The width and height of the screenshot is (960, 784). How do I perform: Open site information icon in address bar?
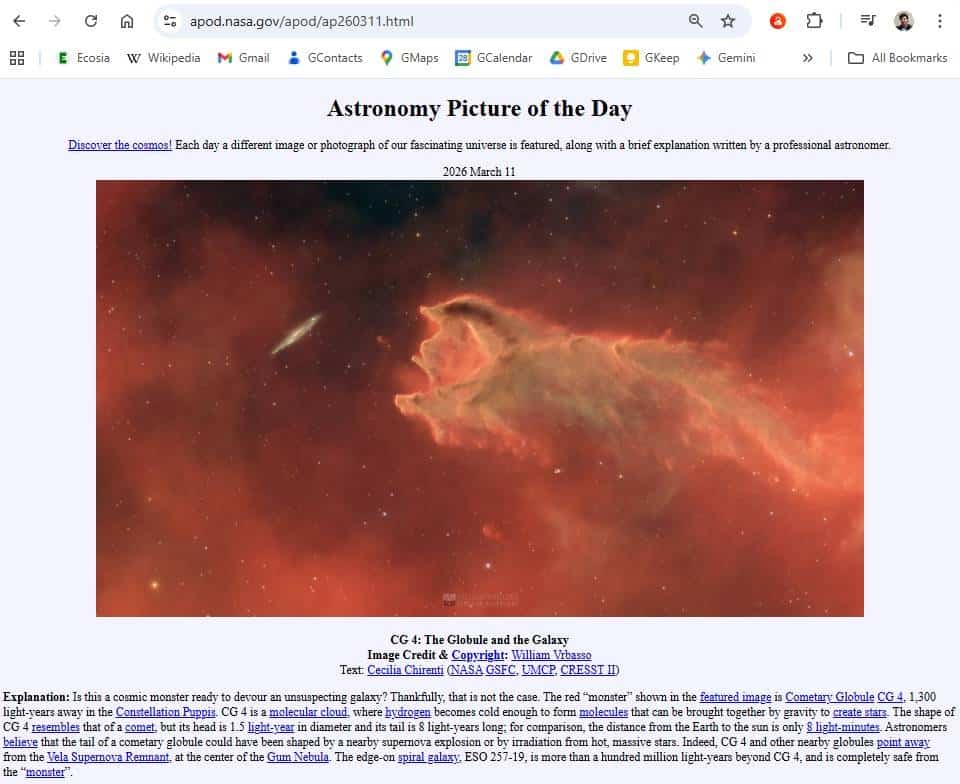pos(170,21)
